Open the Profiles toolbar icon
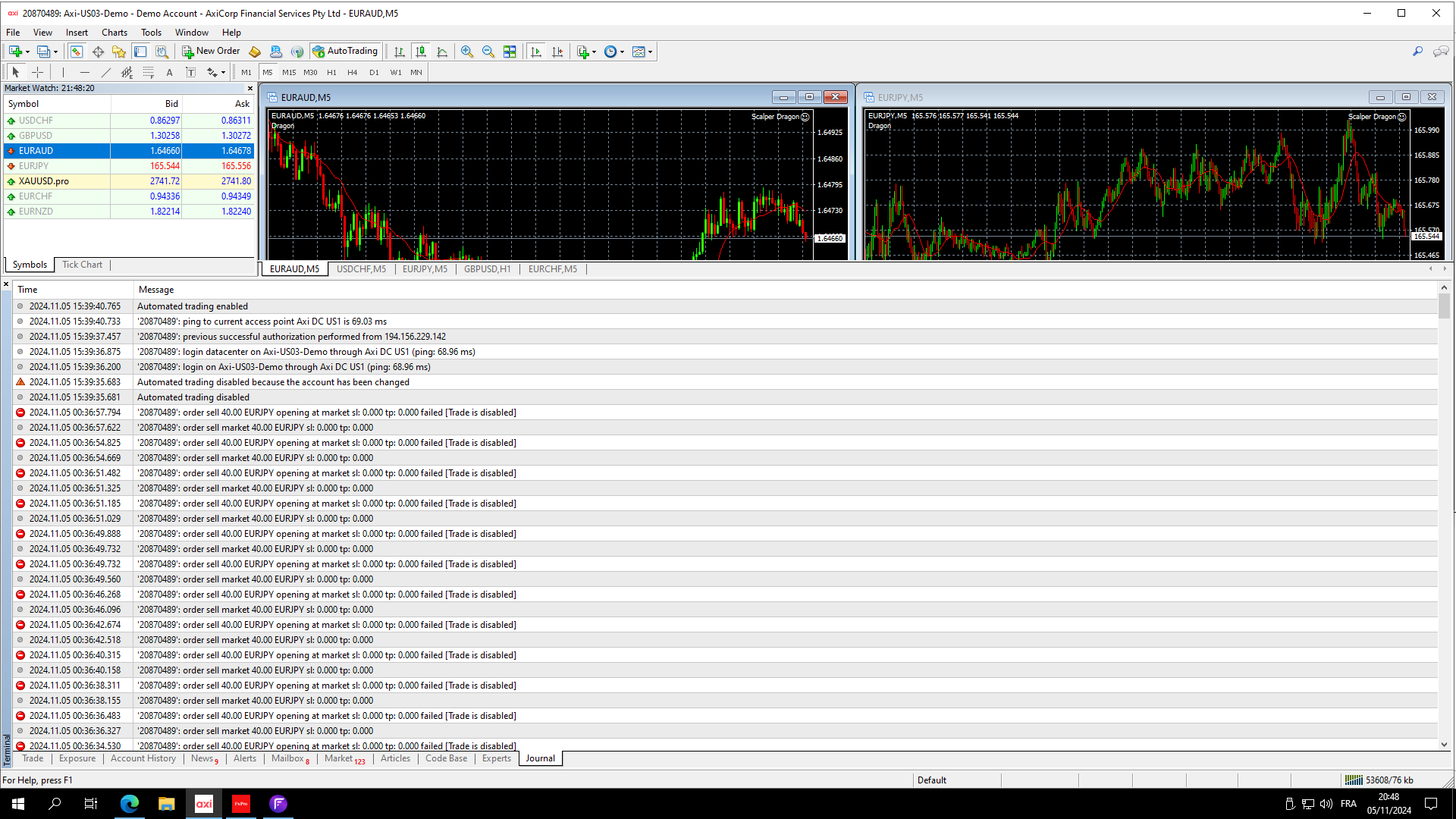1456x819 pixels. 43,52
